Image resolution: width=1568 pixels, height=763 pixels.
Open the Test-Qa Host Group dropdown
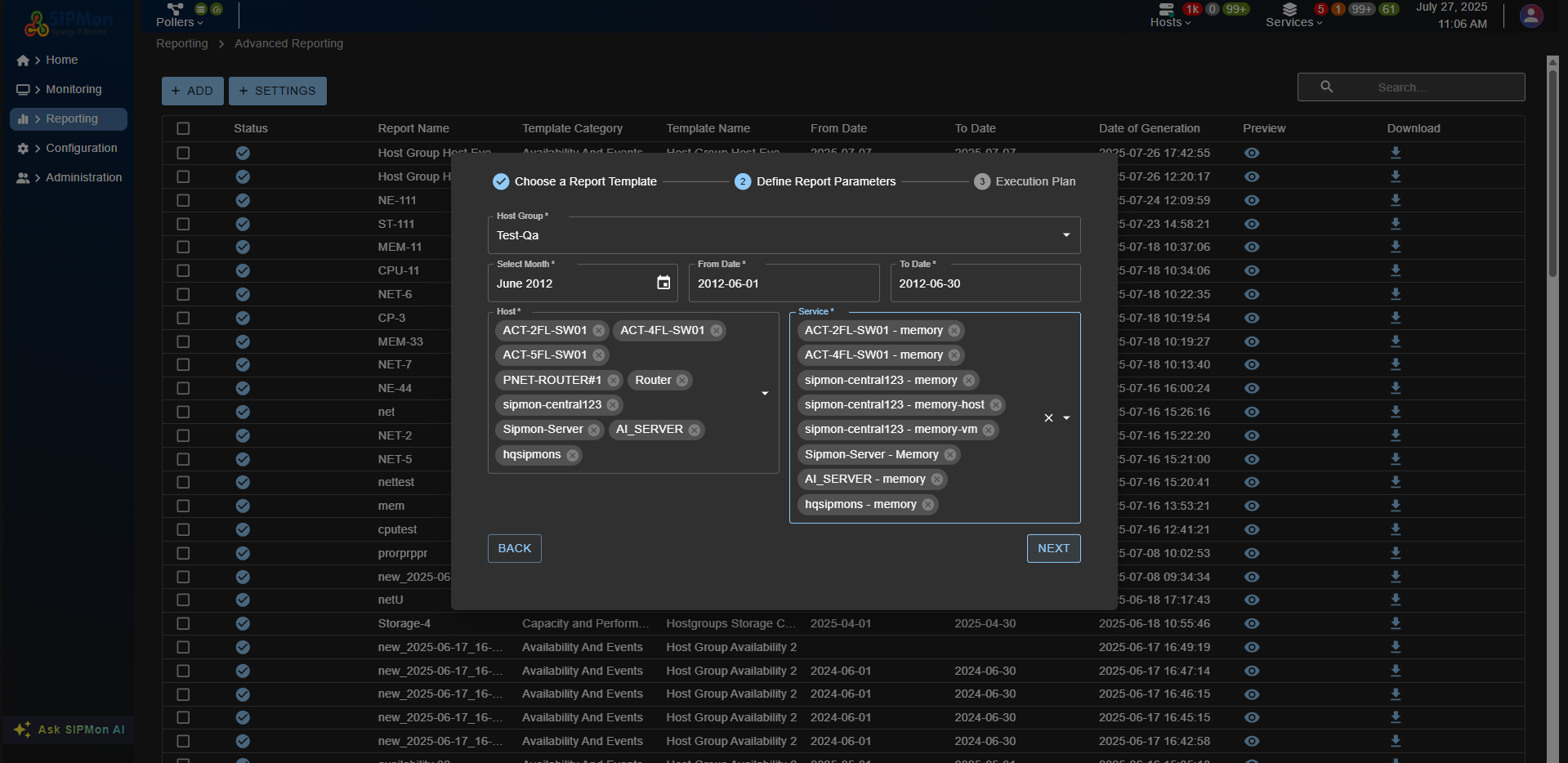(x=1065, y=234)
